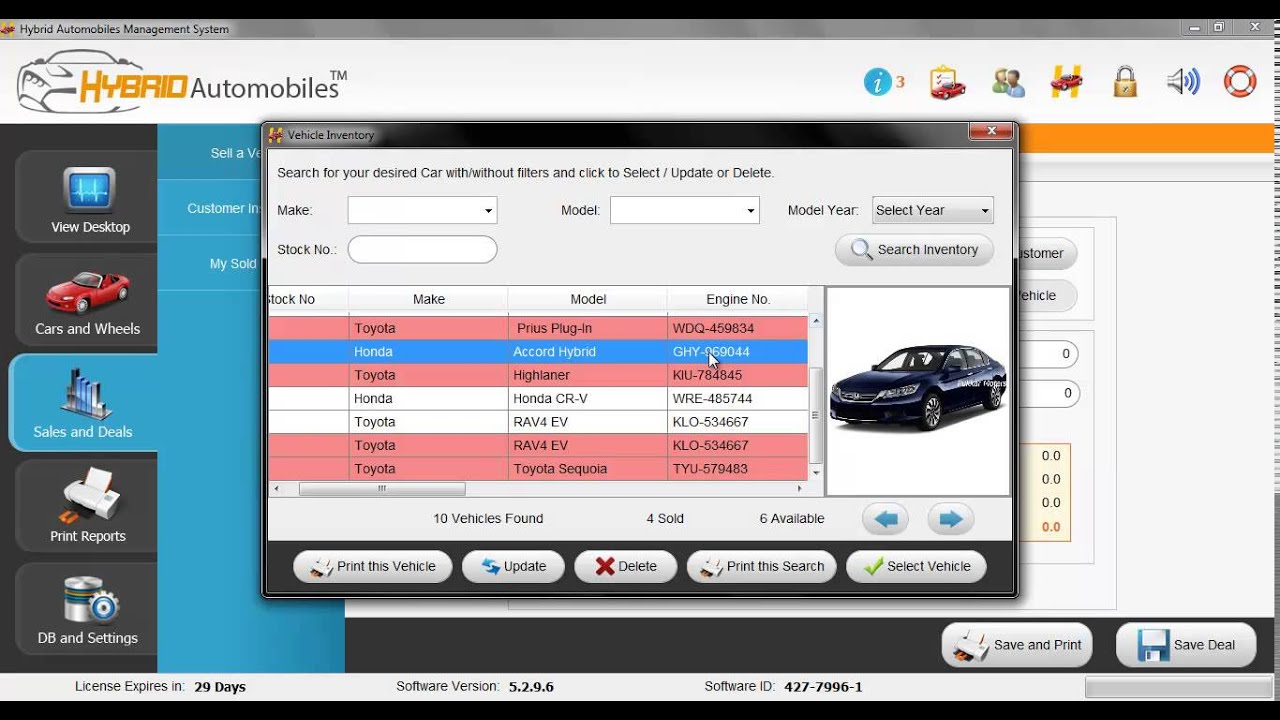Open View Desktop from sidebar

[88, 199]
